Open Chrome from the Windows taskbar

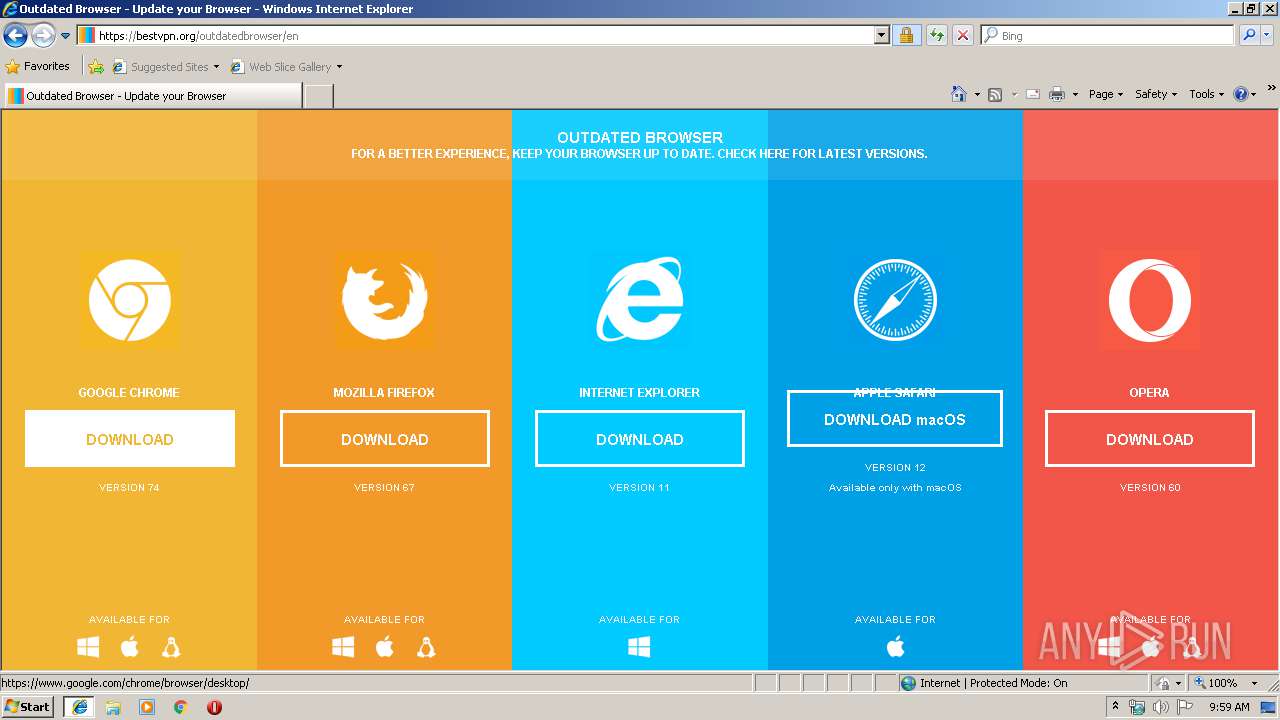click(180, 707)
